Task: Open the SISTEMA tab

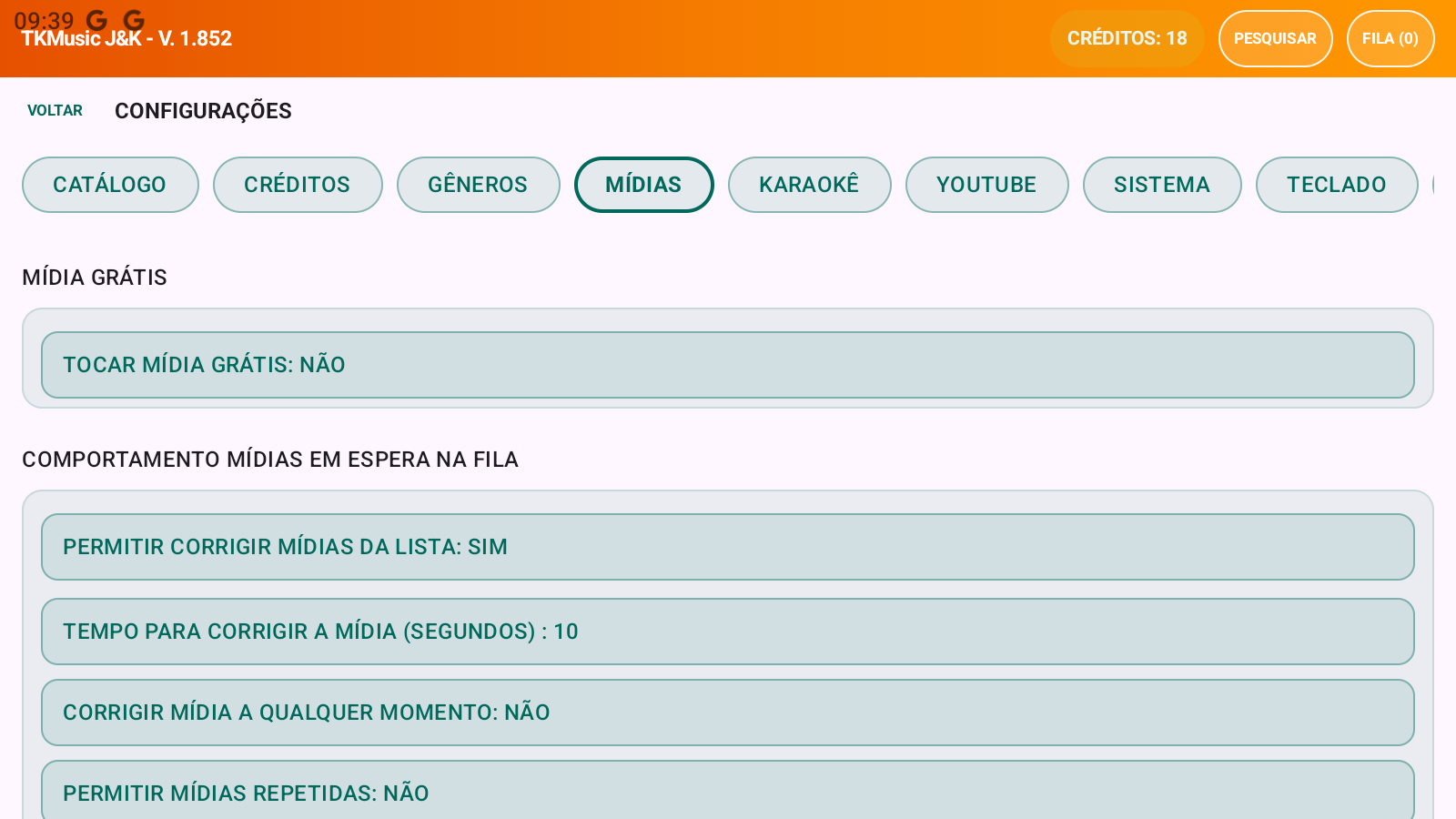Action: coord(1162,185)
